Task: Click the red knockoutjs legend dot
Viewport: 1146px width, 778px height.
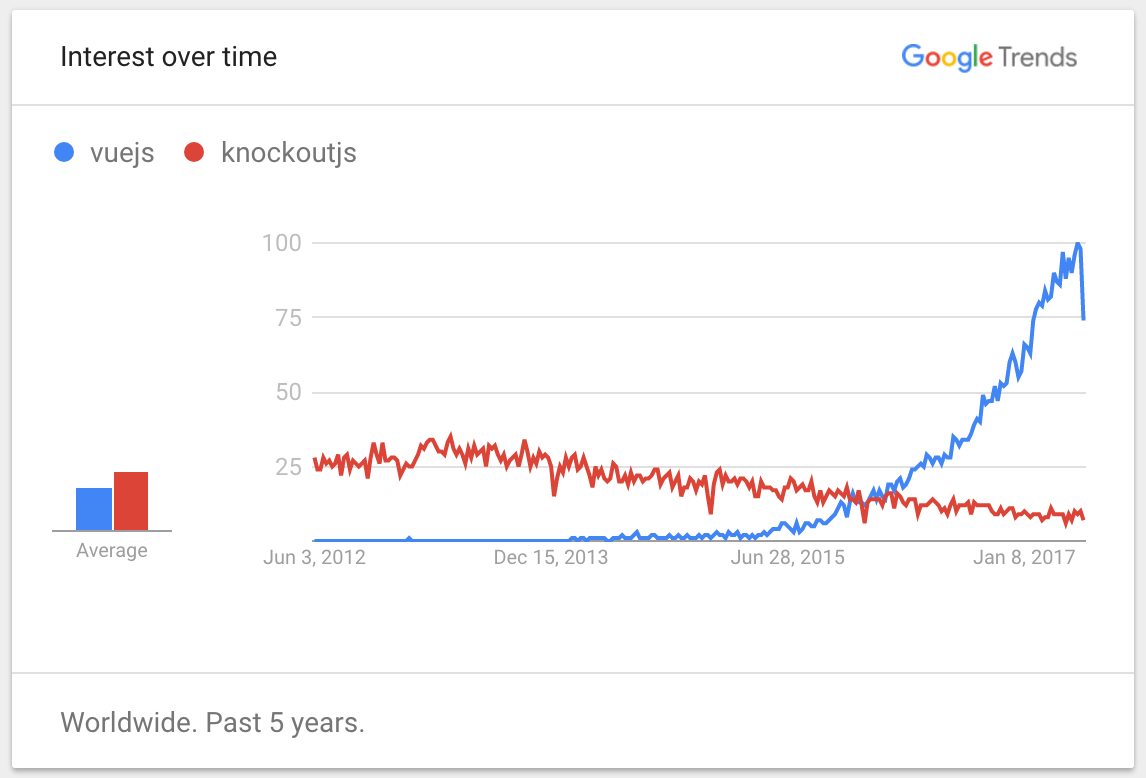Action: coord(194,153)
